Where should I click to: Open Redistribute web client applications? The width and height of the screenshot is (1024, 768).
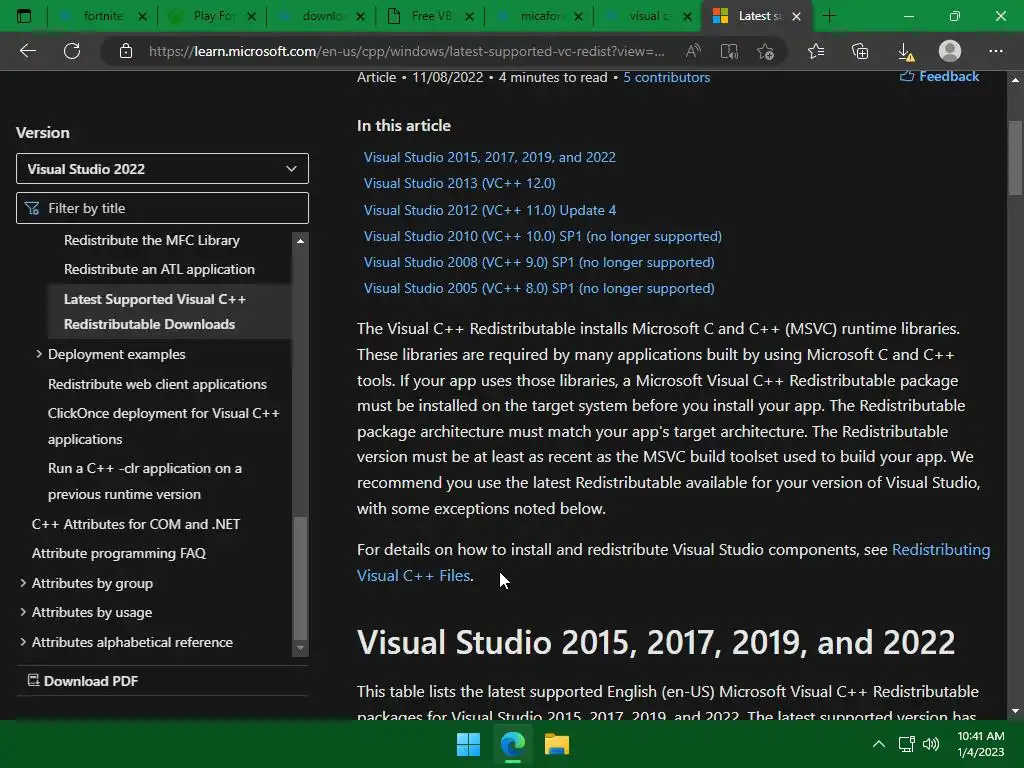pos(157,384)
